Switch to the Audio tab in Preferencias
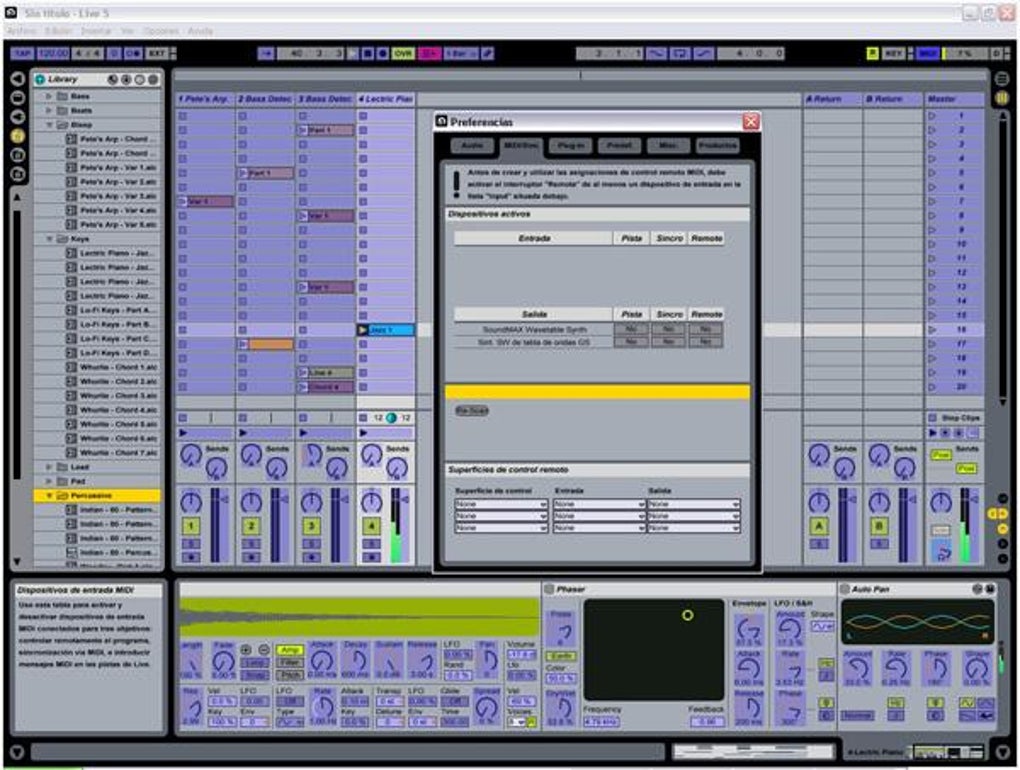This screenshot has width=1020, height=770. 472,146
